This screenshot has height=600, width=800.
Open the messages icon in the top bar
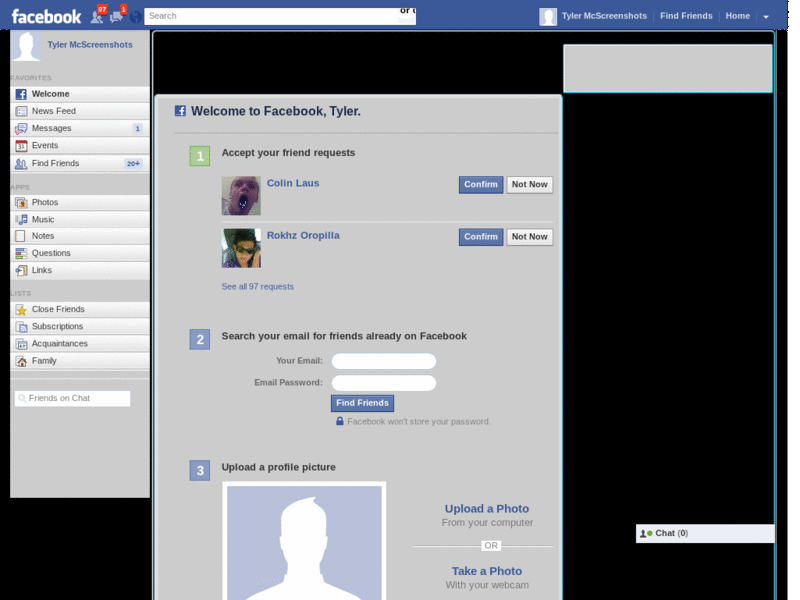pos(117,18)
